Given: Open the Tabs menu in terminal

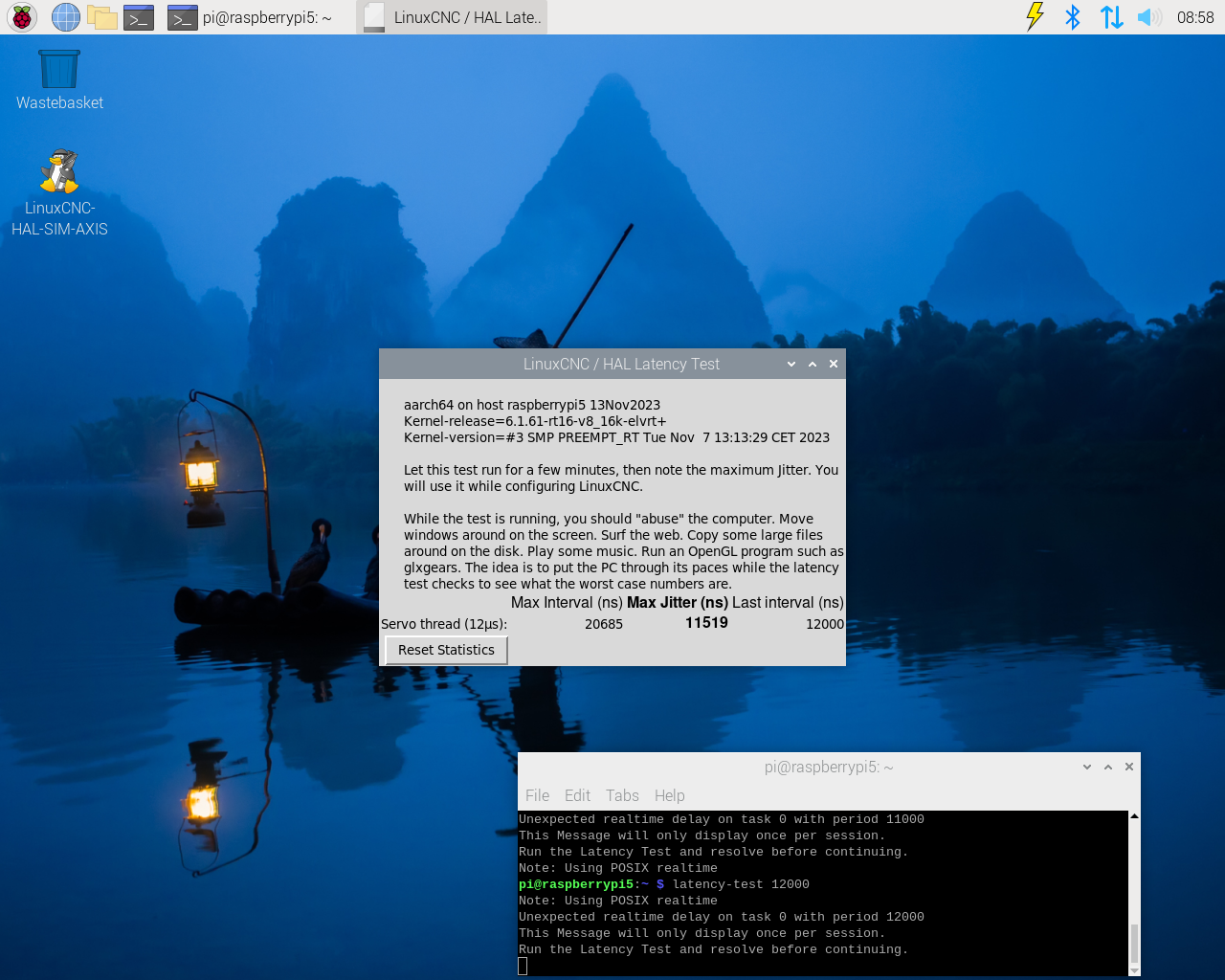Looking at the screenshot, I should tap(622, 795).
